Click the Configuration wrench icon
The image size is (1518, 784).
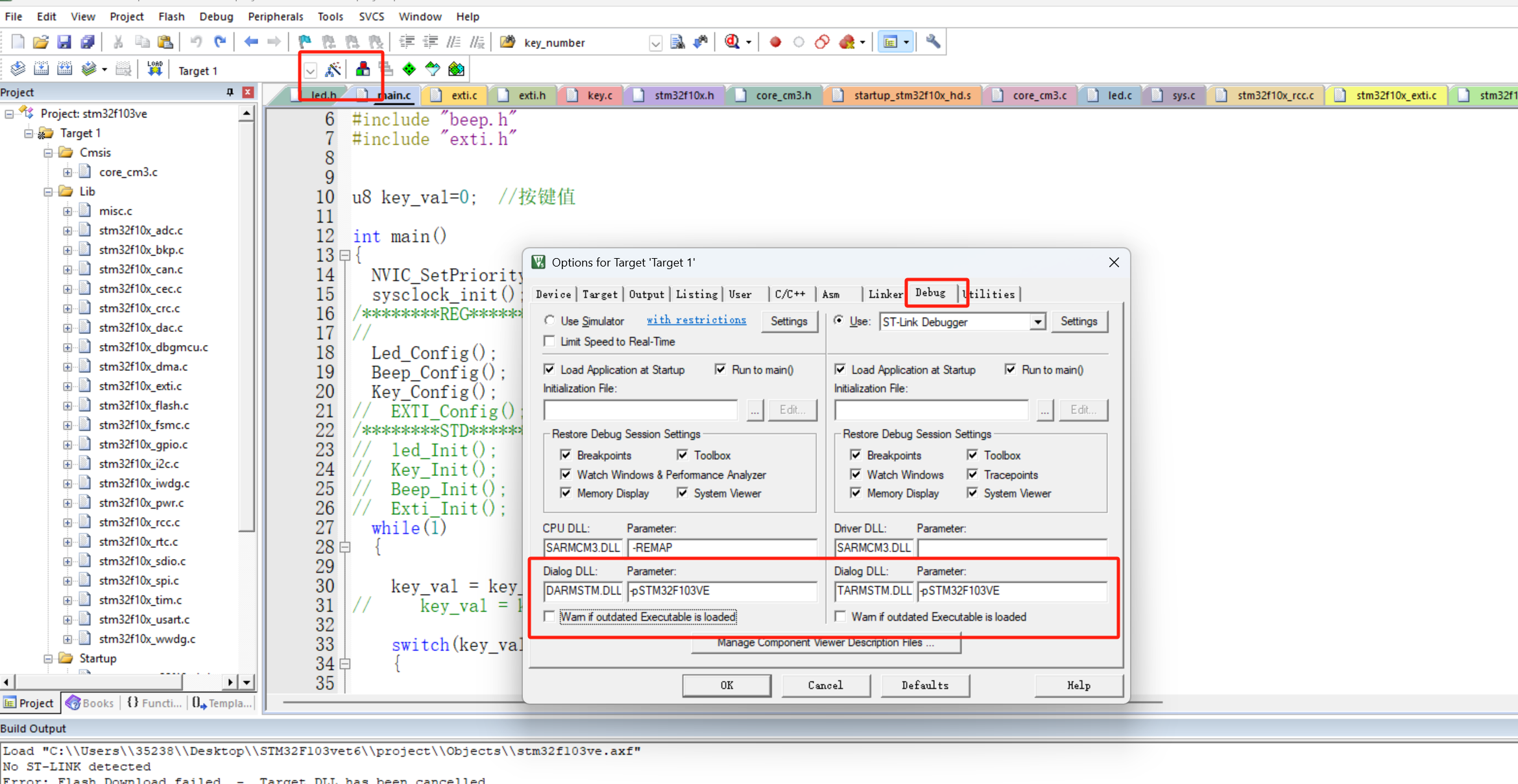pyautogui.click(x=933, y=42)
